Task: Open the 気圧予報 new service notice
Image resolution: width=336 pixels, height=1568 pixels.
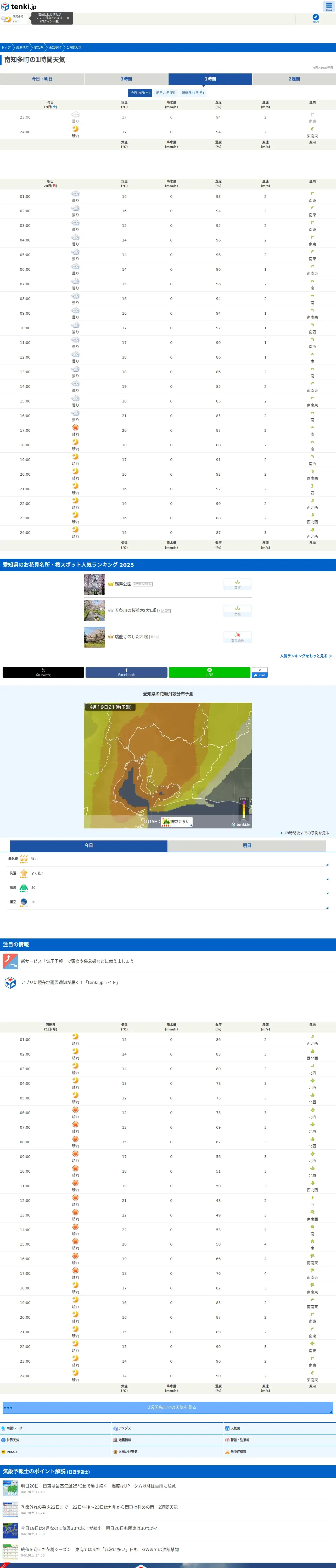Action: 79,961
